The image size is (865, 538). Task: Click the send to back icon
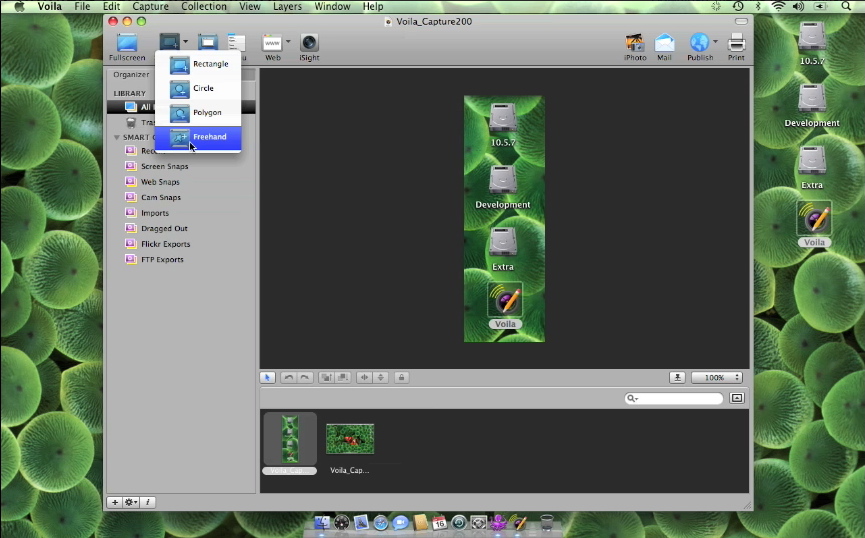pyautogui.click(x=343, y=377)
